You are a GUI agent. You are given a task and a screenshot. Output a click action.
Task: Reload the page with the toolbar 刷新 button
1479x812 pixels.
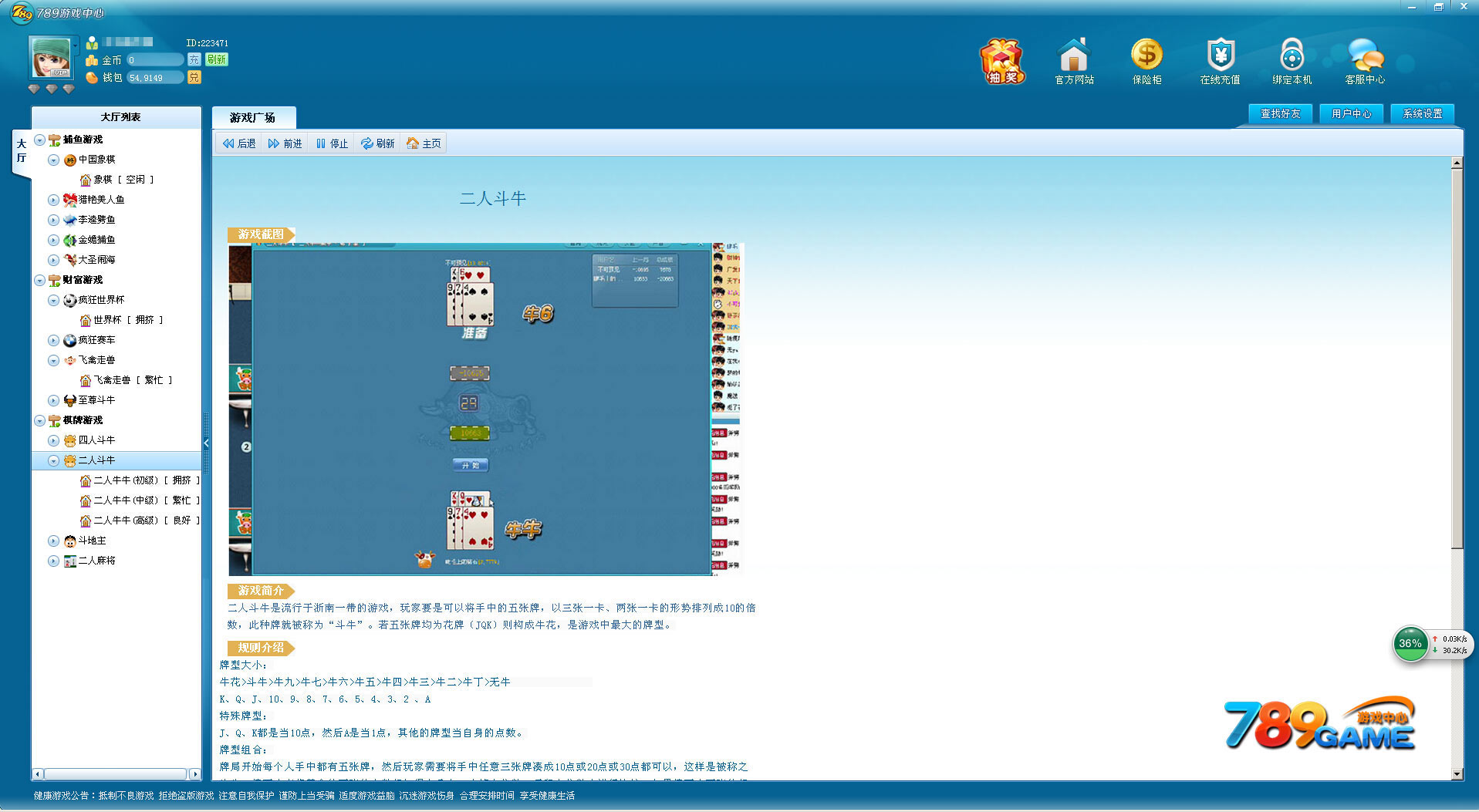pos(378,143)
